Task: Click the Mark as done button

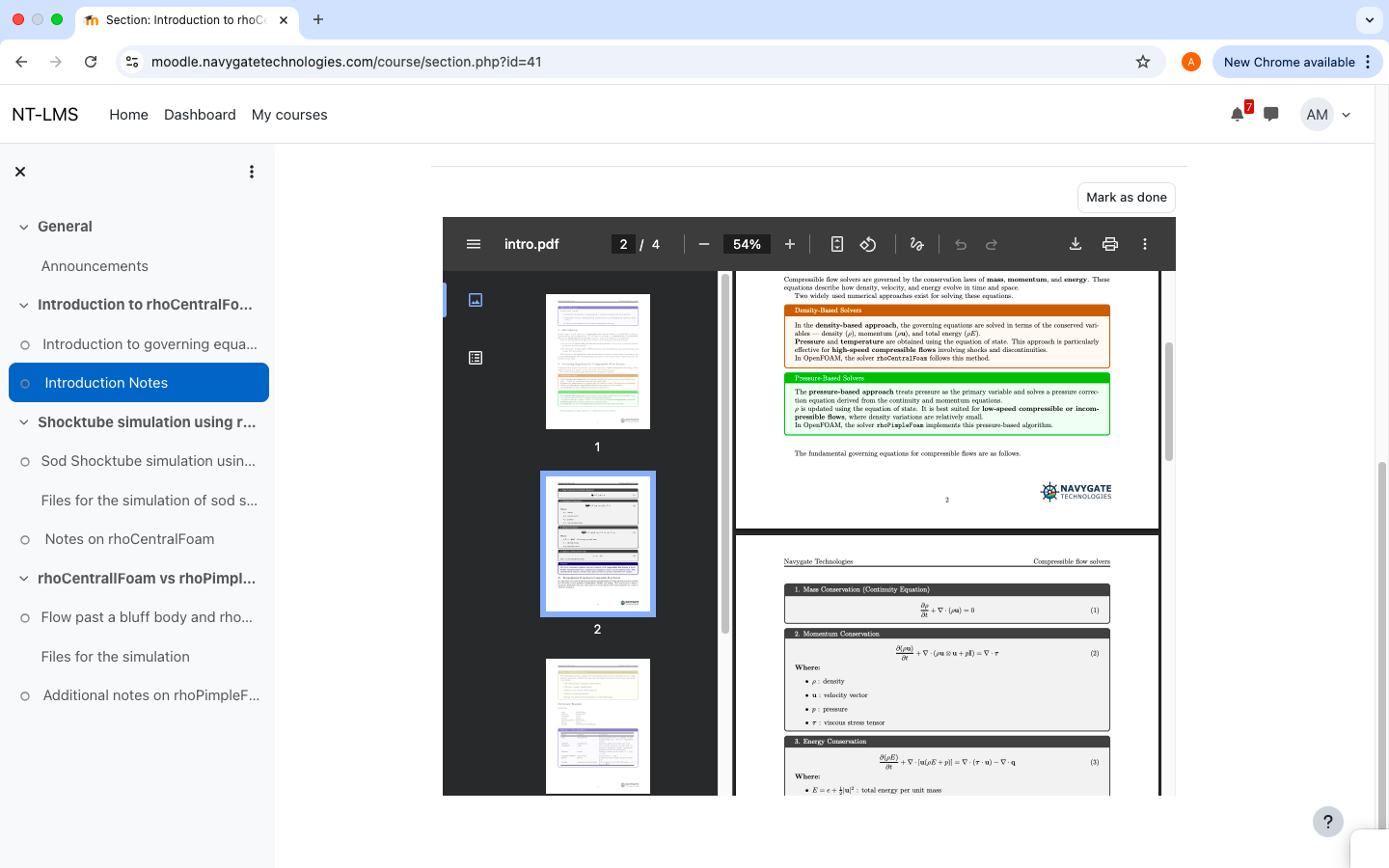Action: click(x=1126, y=197)
